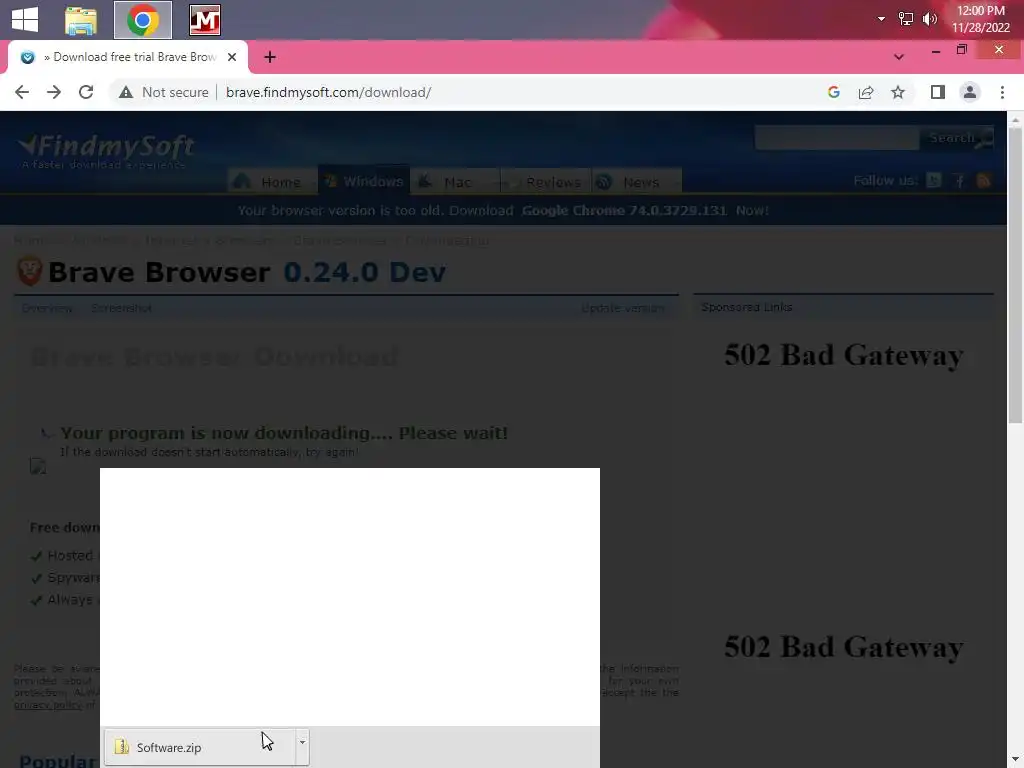The width and height of the screenshot is (1024, 768).
Task: Focus the address bar showing brave.findmysoft.com
Action: (328, 92)
